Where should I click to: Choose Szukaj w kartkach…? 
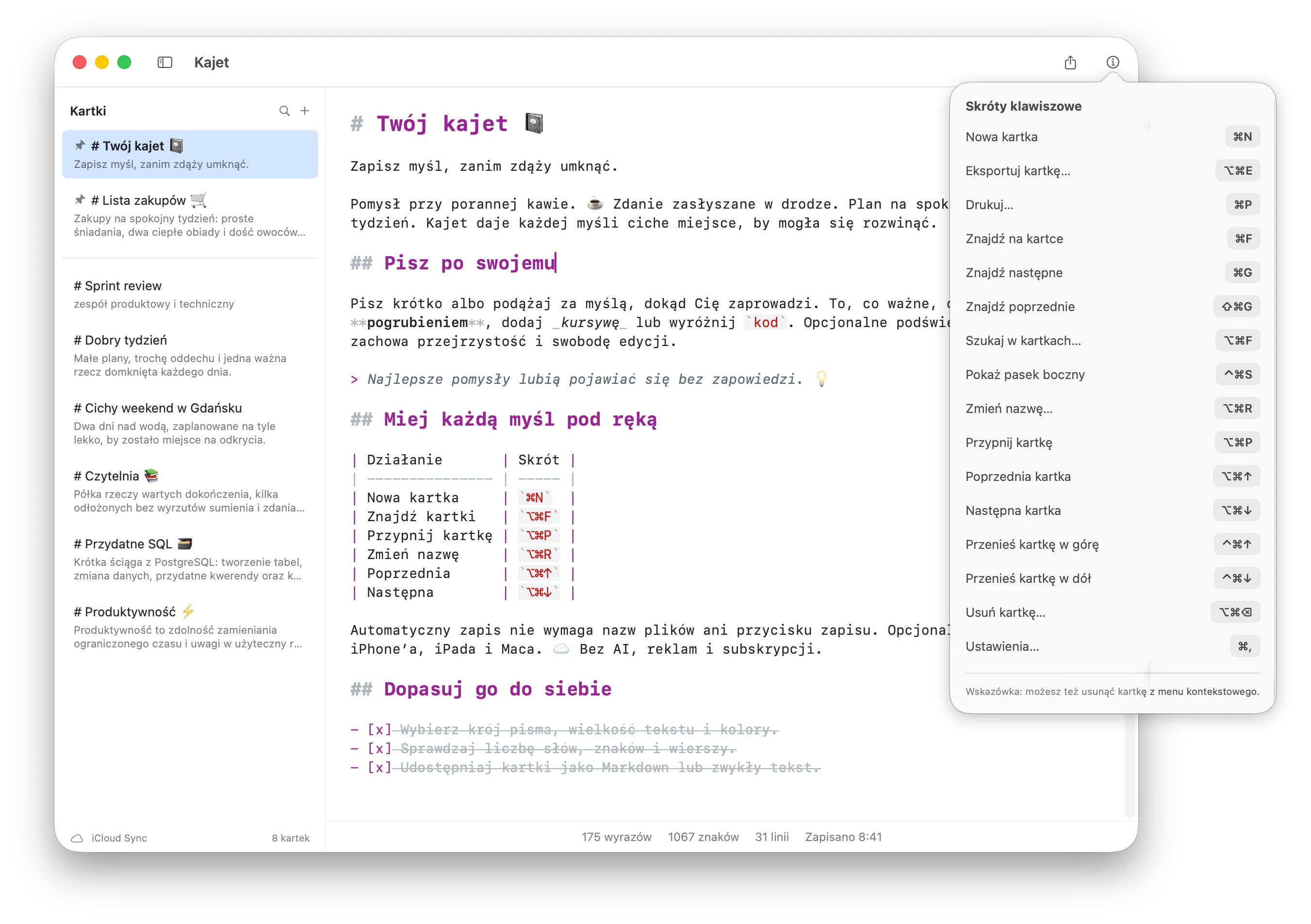pyautogui.click(x=1112, y=340)
